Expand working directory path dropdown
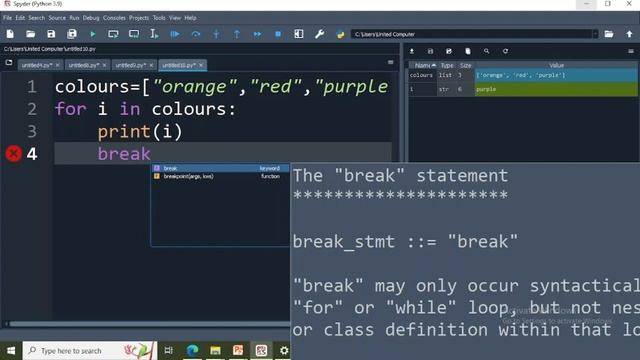Screen dimensions: 640x360 [596, 34]
